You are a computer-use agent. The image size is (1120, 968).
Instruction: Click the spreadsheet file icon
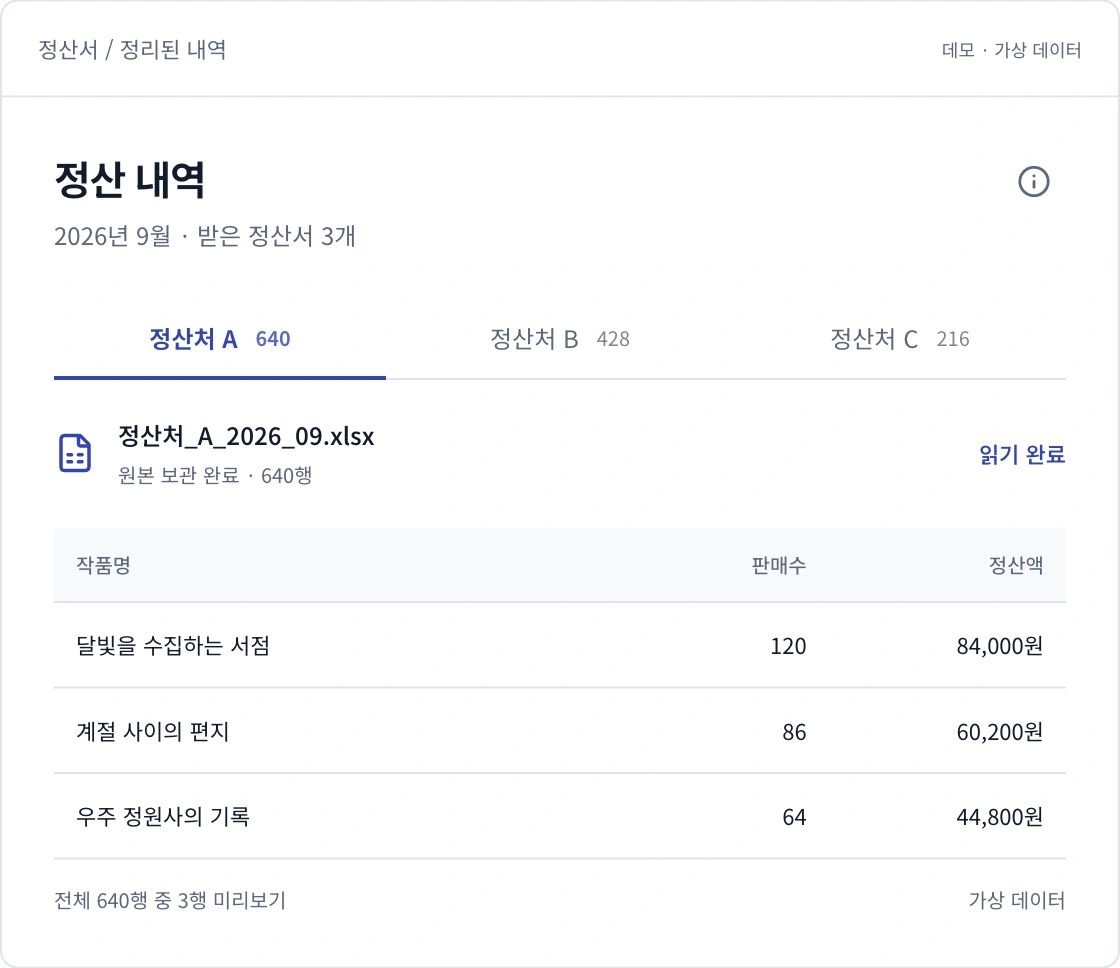click(75, 453)
